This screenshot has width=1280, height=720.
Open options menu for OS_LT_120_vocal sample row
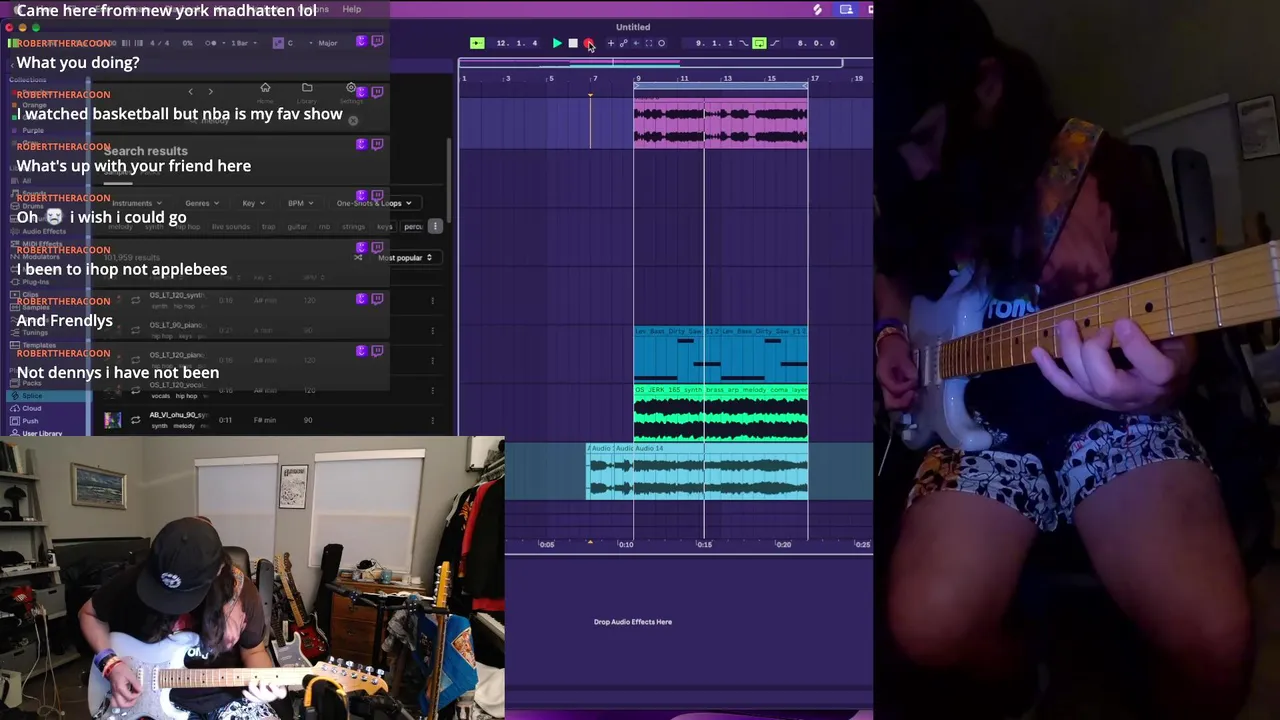coord(433,390)
